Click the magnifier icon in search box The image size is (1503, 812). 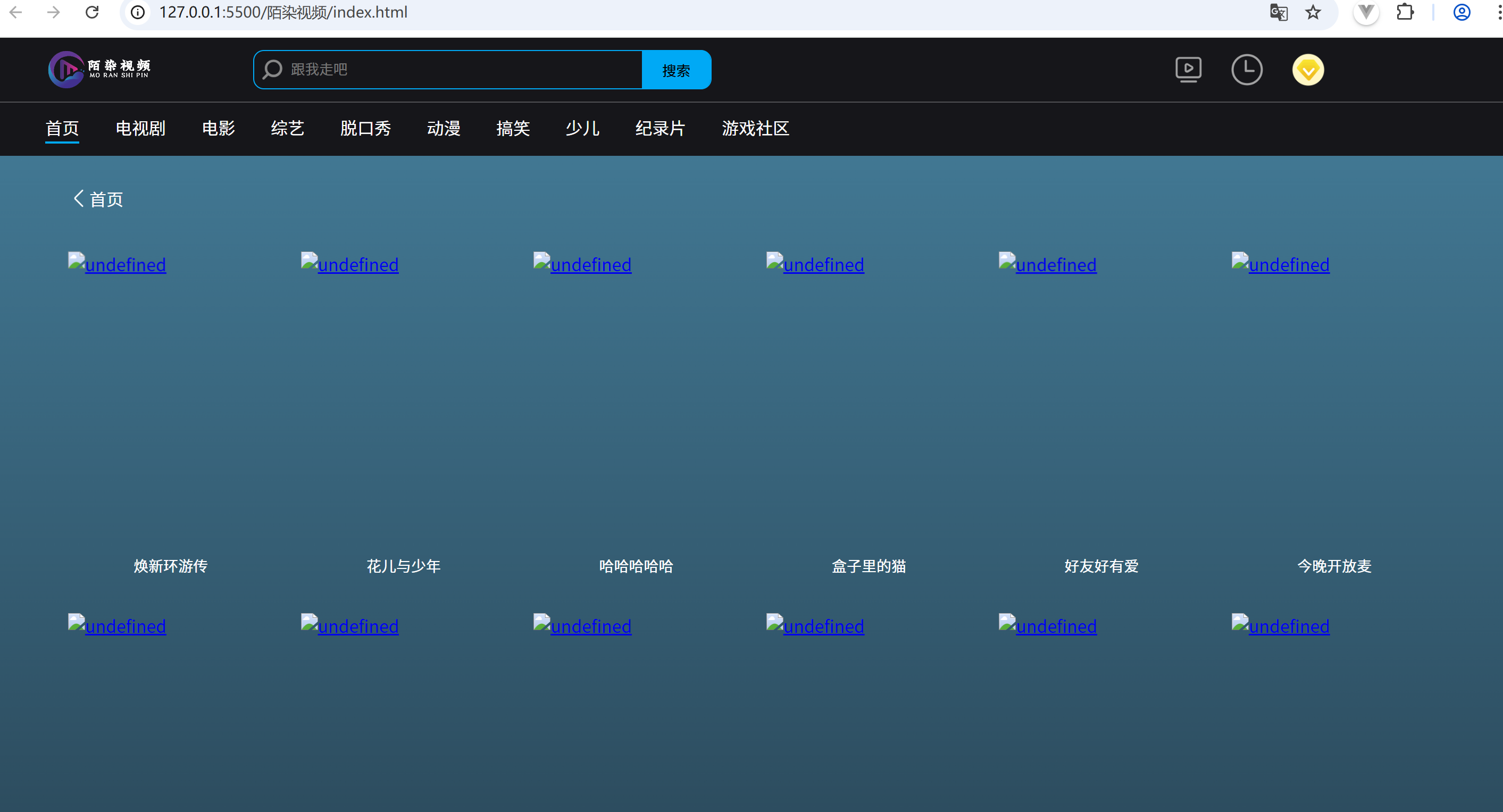point(272,70)
